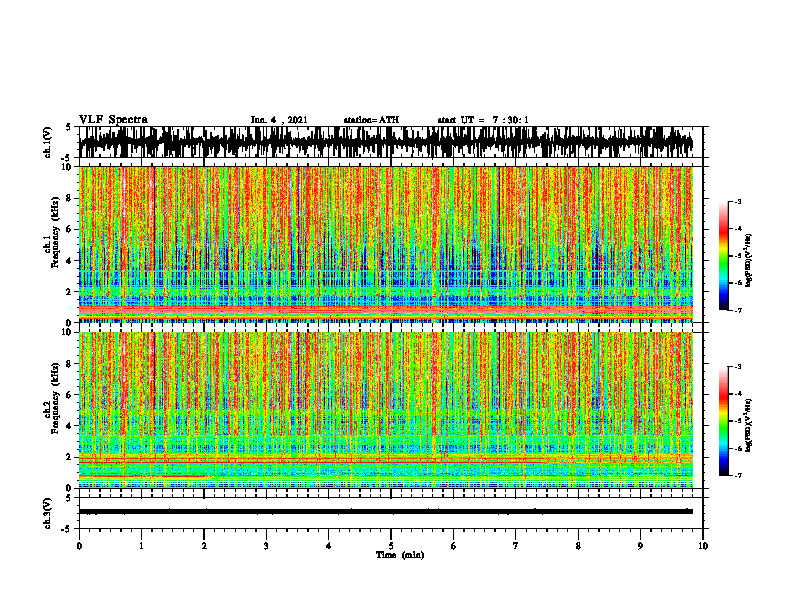The image size is (792, 612).
Task: Click the "1" tick on the time axis
Action: (141, 546)
